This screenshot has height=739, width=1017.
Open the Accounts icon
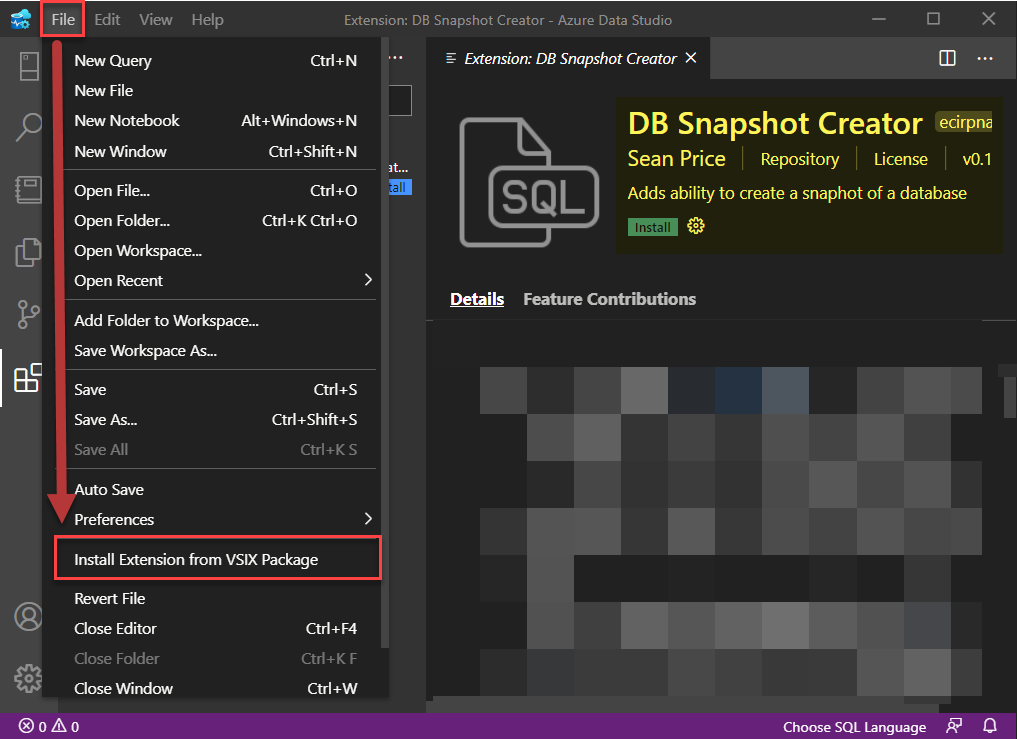click(29, 616)
